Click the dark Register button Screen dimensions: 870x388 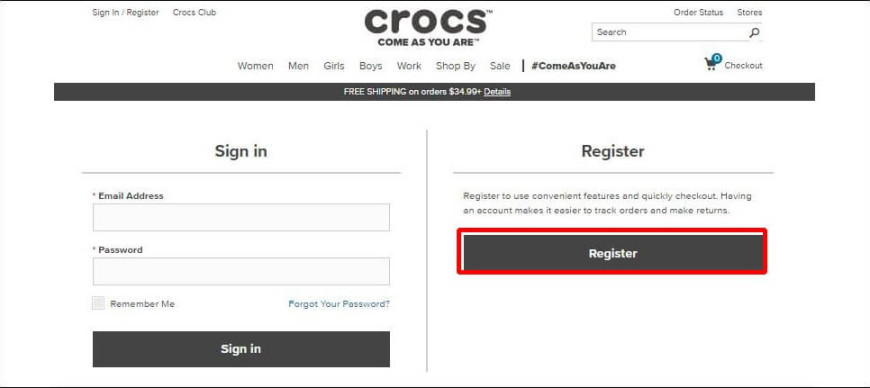click(613, 253)
